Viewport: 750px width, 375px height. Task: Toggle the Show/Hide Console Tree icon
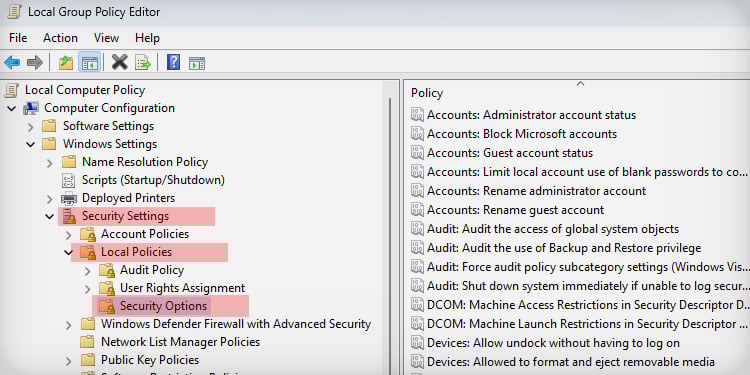click(89, 62)
